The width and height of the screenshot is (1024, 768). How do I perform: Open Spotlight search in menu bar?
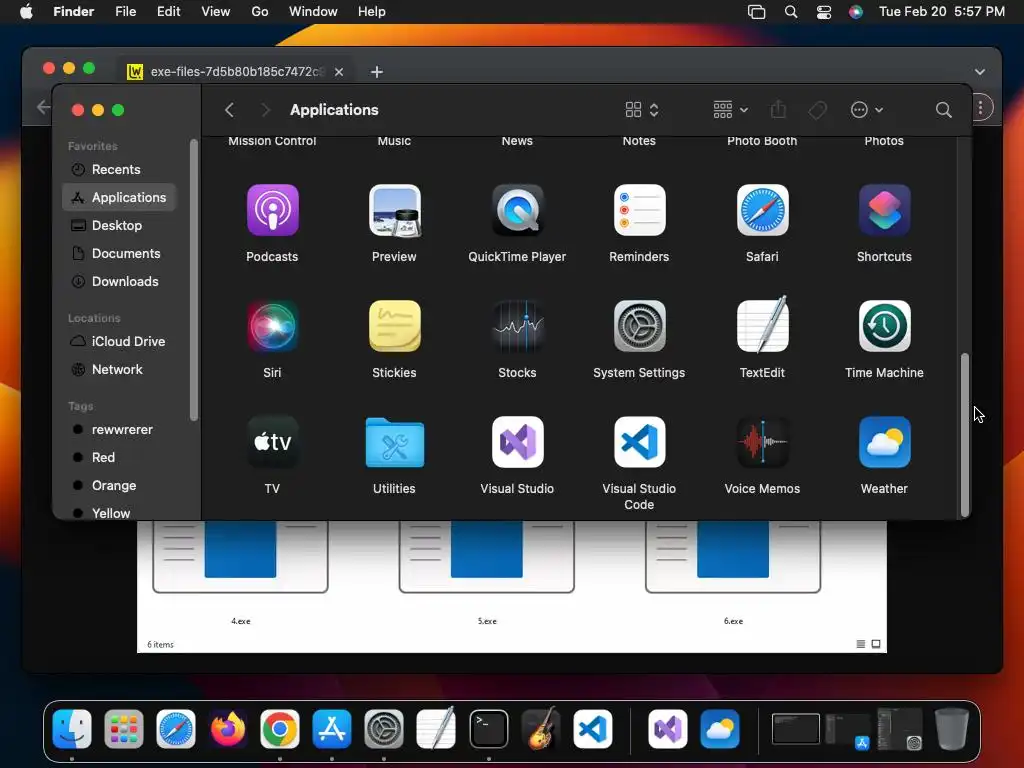click(x=790, y=11)
